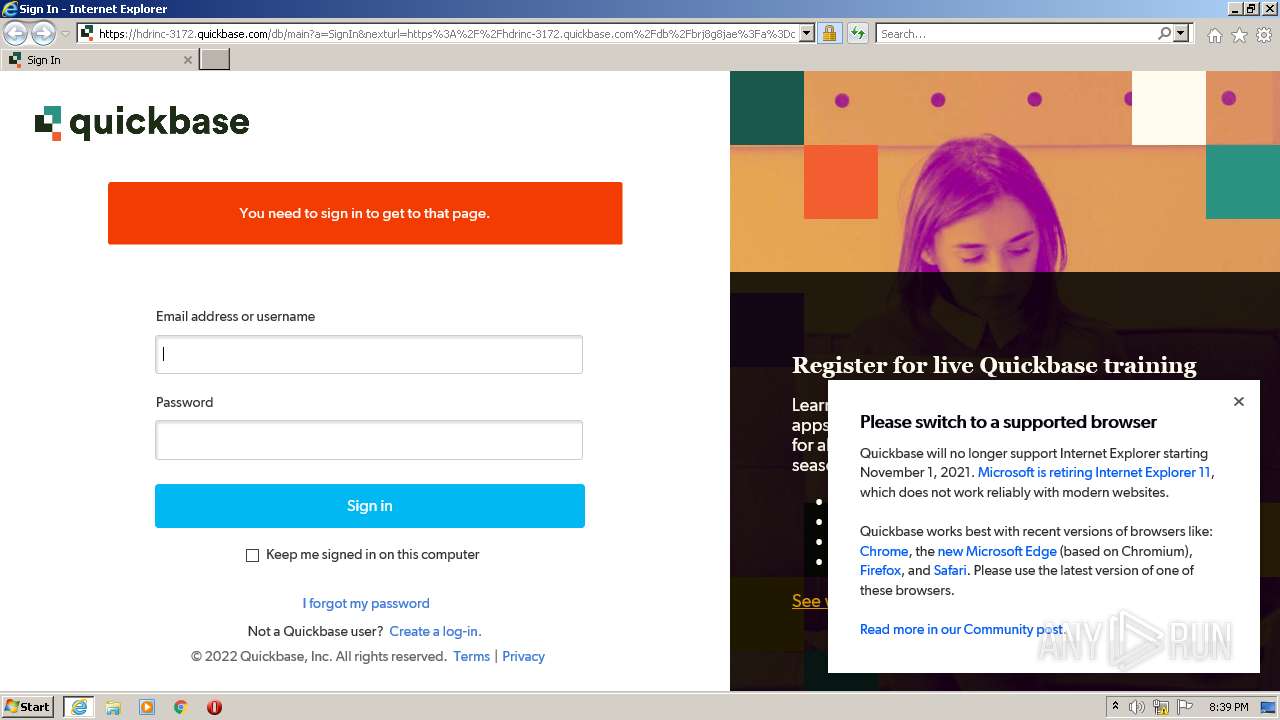Close the Sign In tab
The height and width of the screenshot is (720, 1280).
pyautogui.click(x=187, y=60)
